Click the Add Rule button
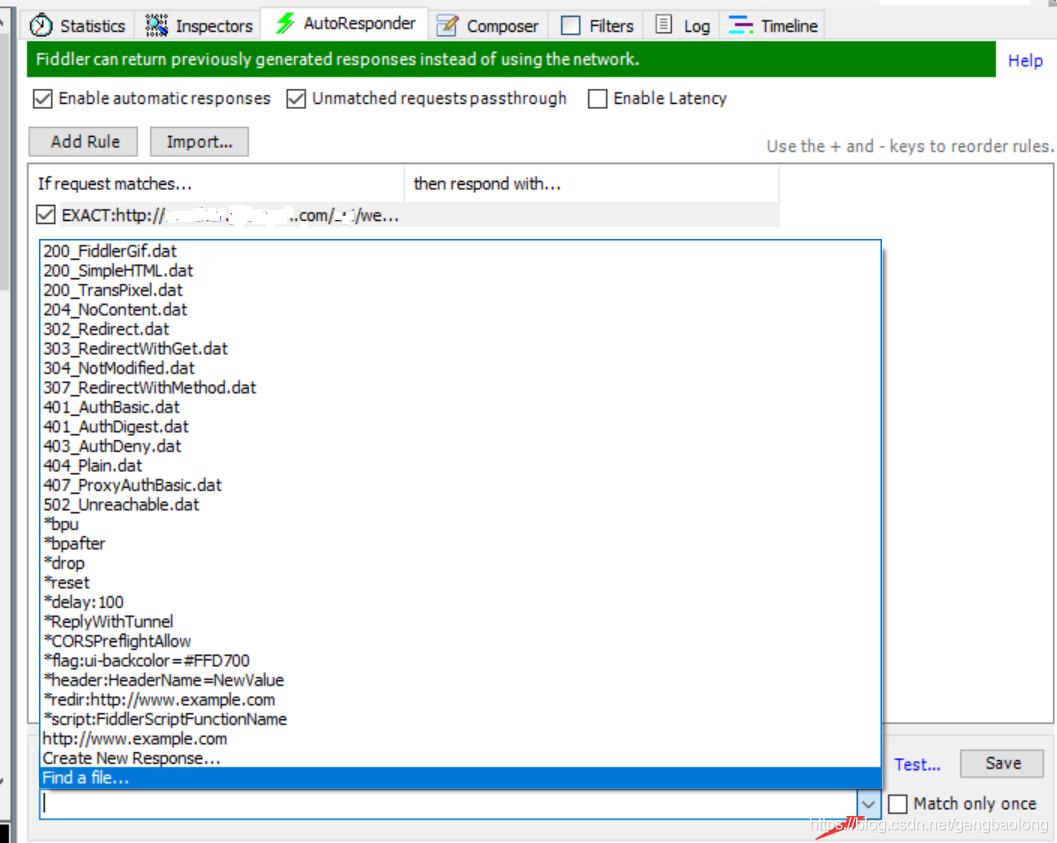This screenshot has height=843, width=1057. [x=84, y=142]
